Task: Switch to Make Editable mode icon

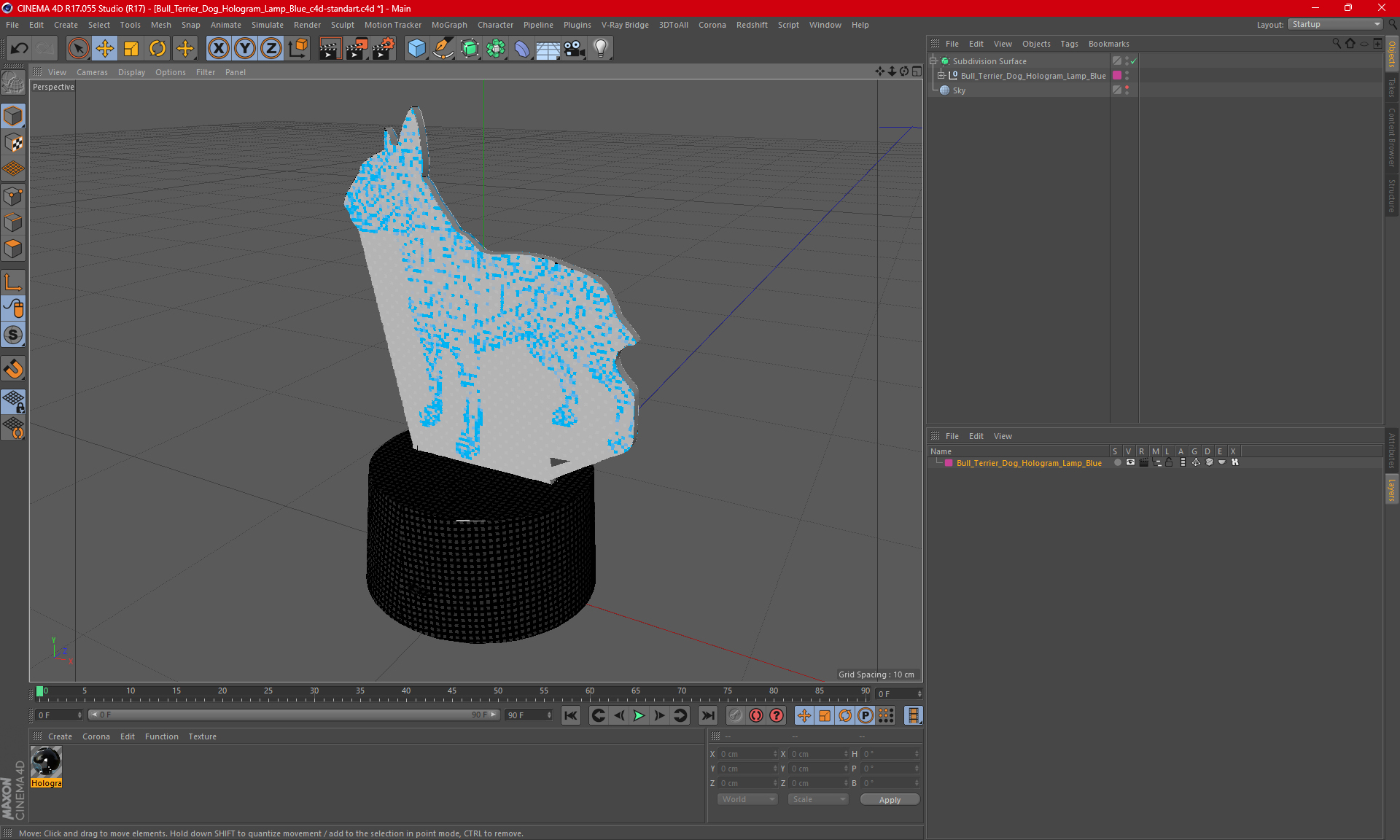Action: point(13,83)
